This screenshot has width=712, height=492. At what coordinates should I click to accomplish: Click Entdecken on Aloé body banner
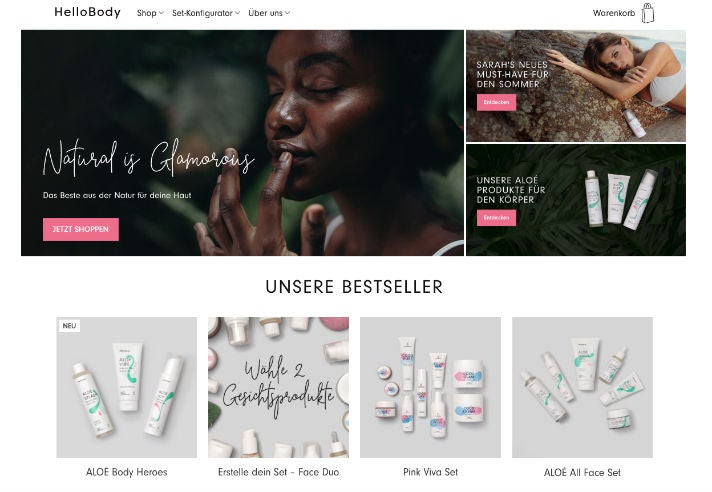coord(496,218)
